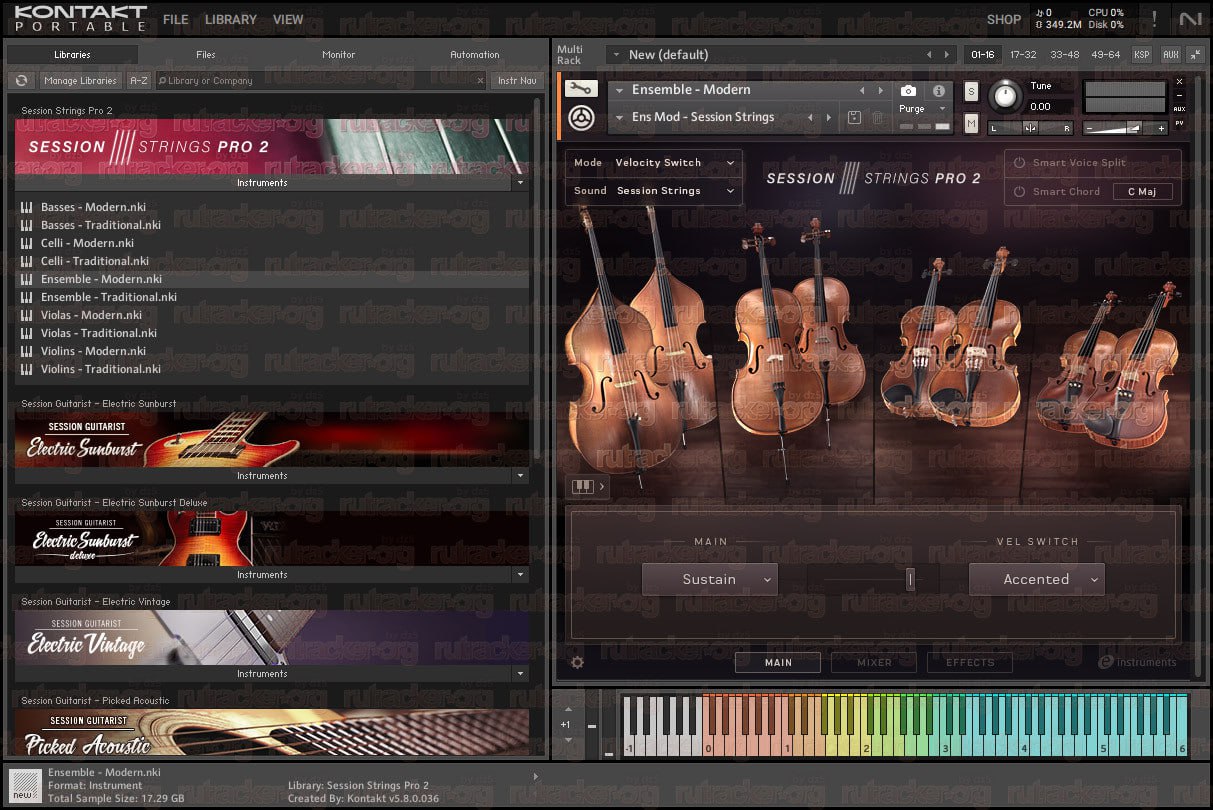Shift keyboard octave up arrow
Viewport: 1213px width, 810px height.
tap(568, 707)
